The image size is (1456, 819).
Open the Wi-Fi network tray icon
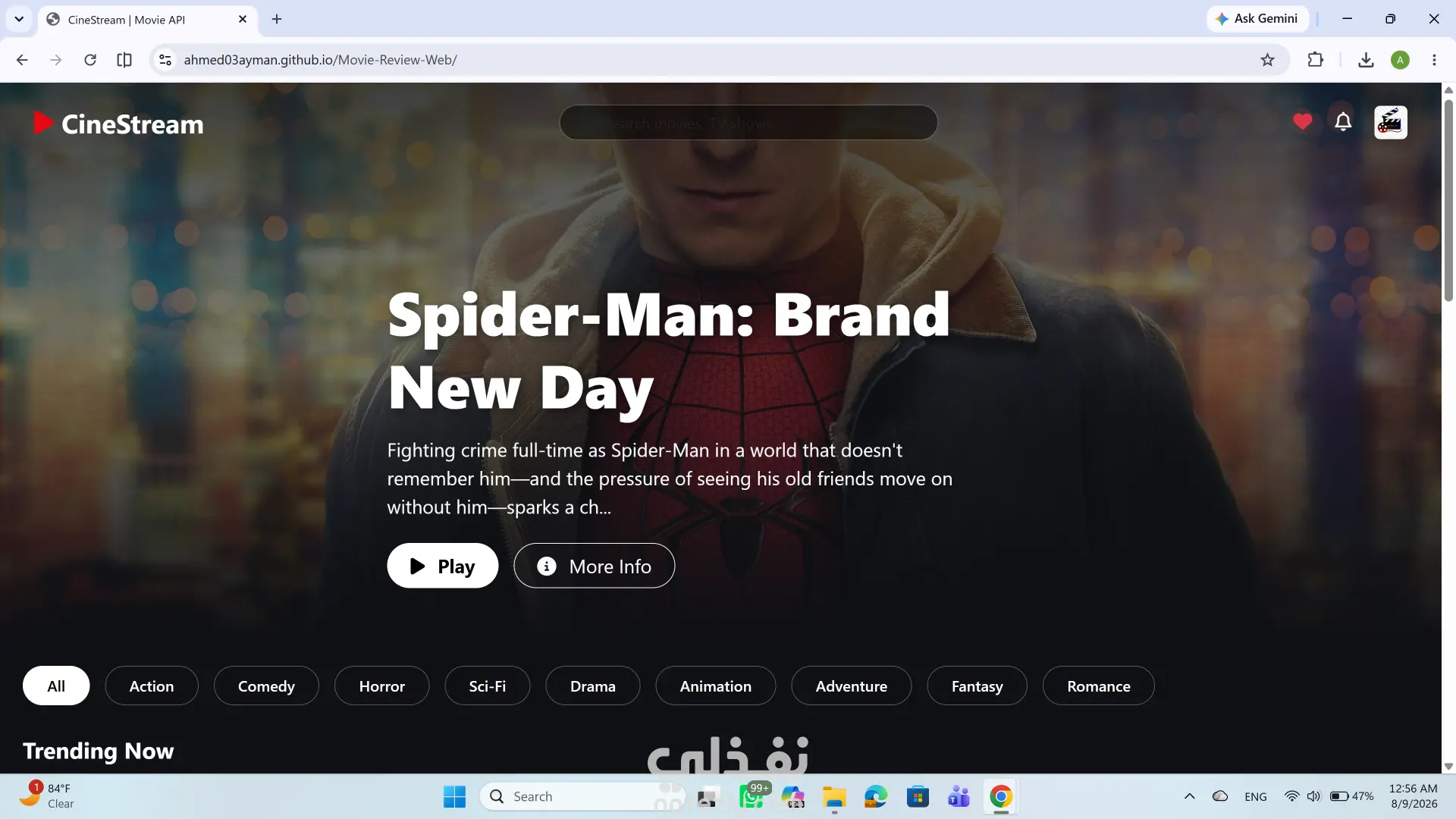pos(1291,796)
